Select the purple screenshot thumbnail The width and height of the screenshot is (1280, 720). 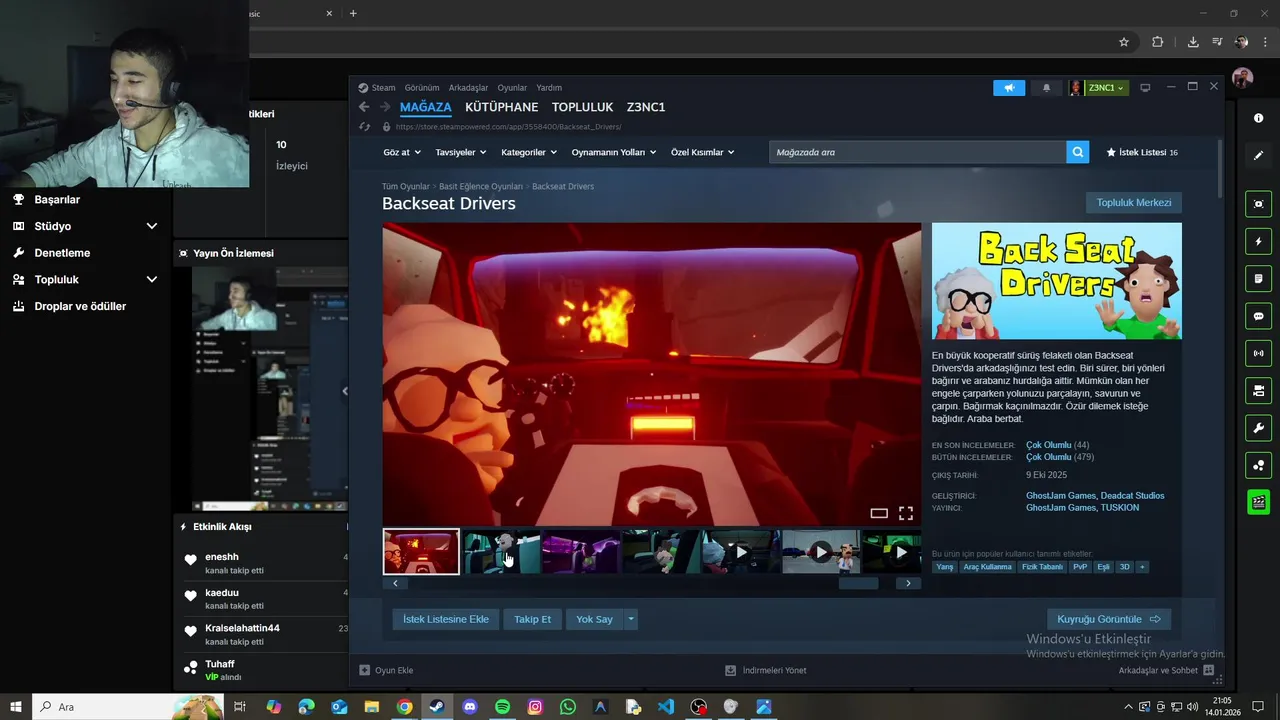click(581, 552)
